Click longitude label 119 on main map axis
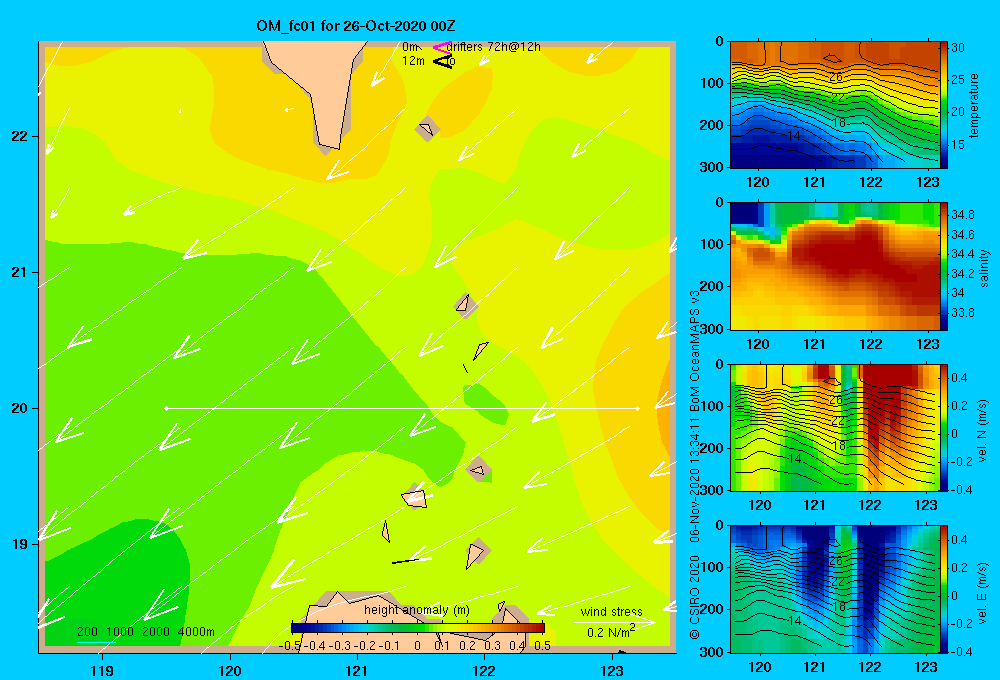 [x=102, y=671]
